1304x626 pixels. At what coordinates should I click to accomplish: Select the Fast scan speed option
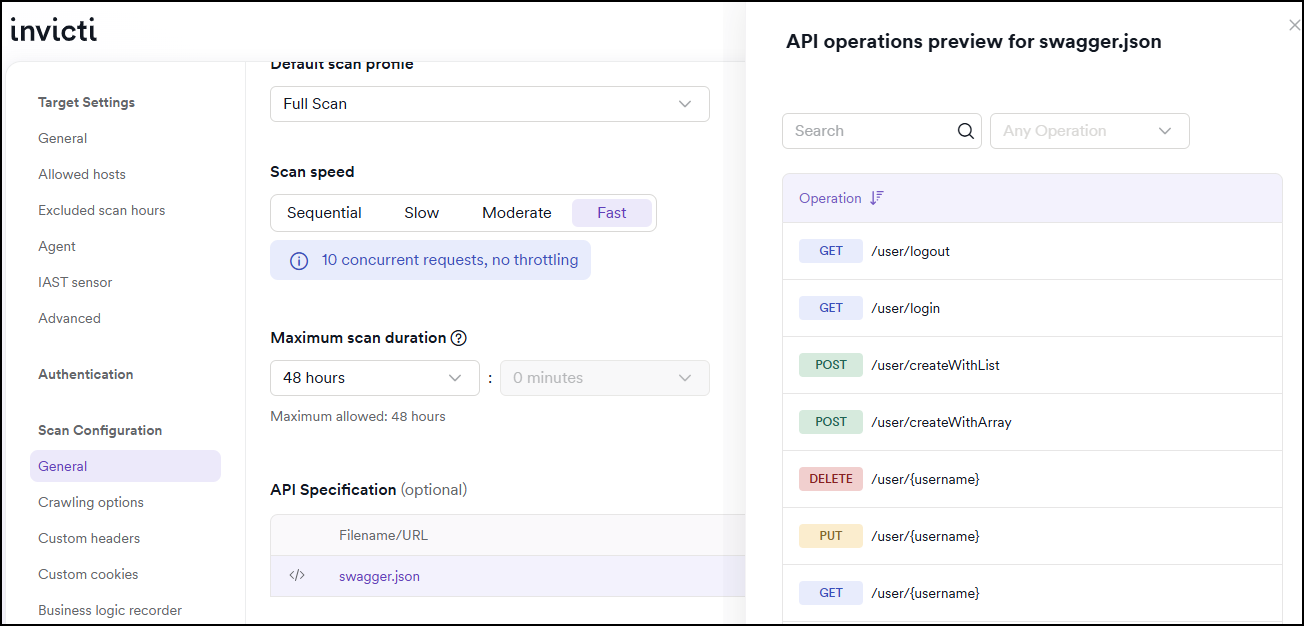coord(611,212)
